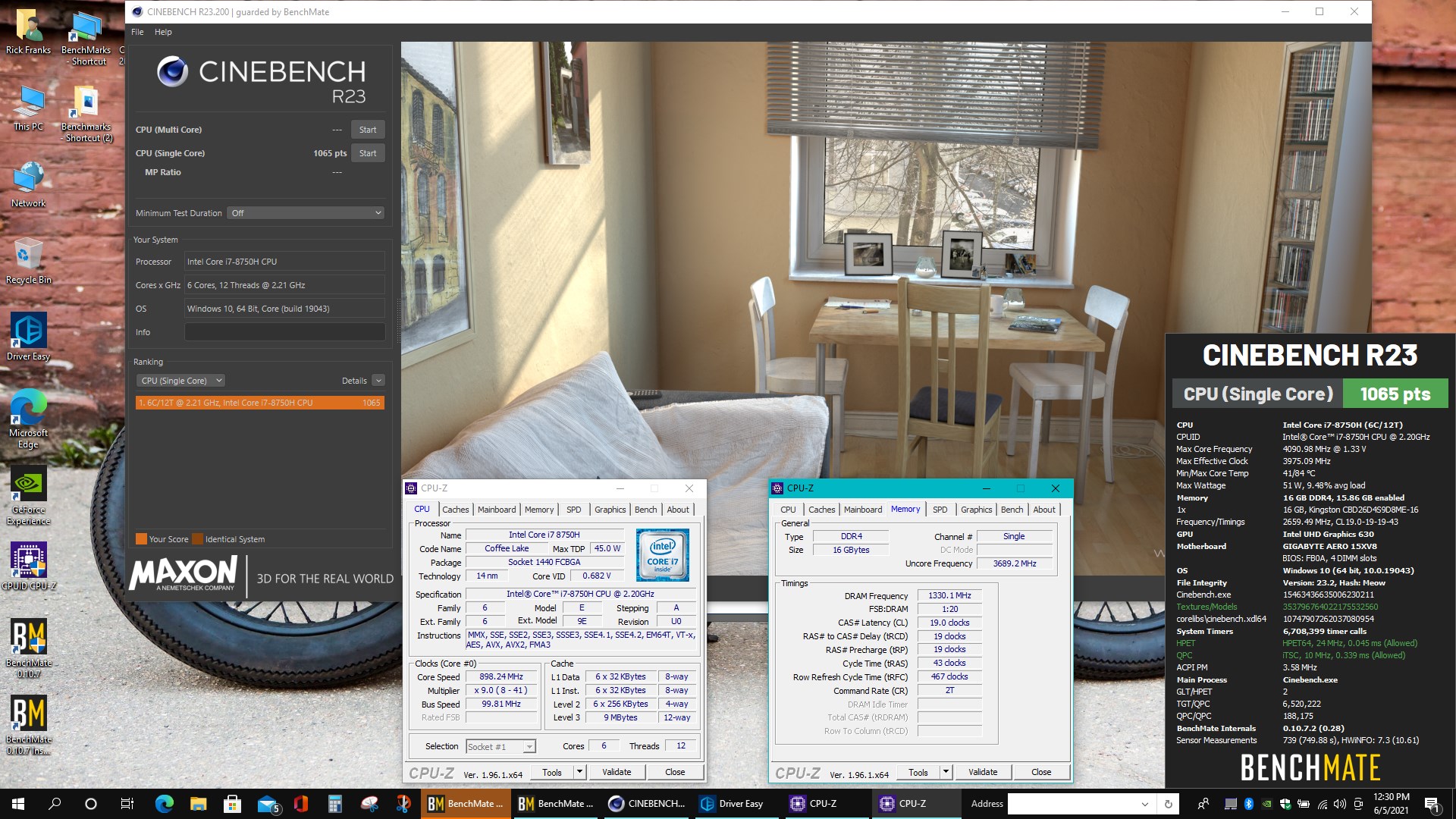Start CPU (Multi Core) test
1456x819 pixels.
pyautogui.click(x=368, y=130)
